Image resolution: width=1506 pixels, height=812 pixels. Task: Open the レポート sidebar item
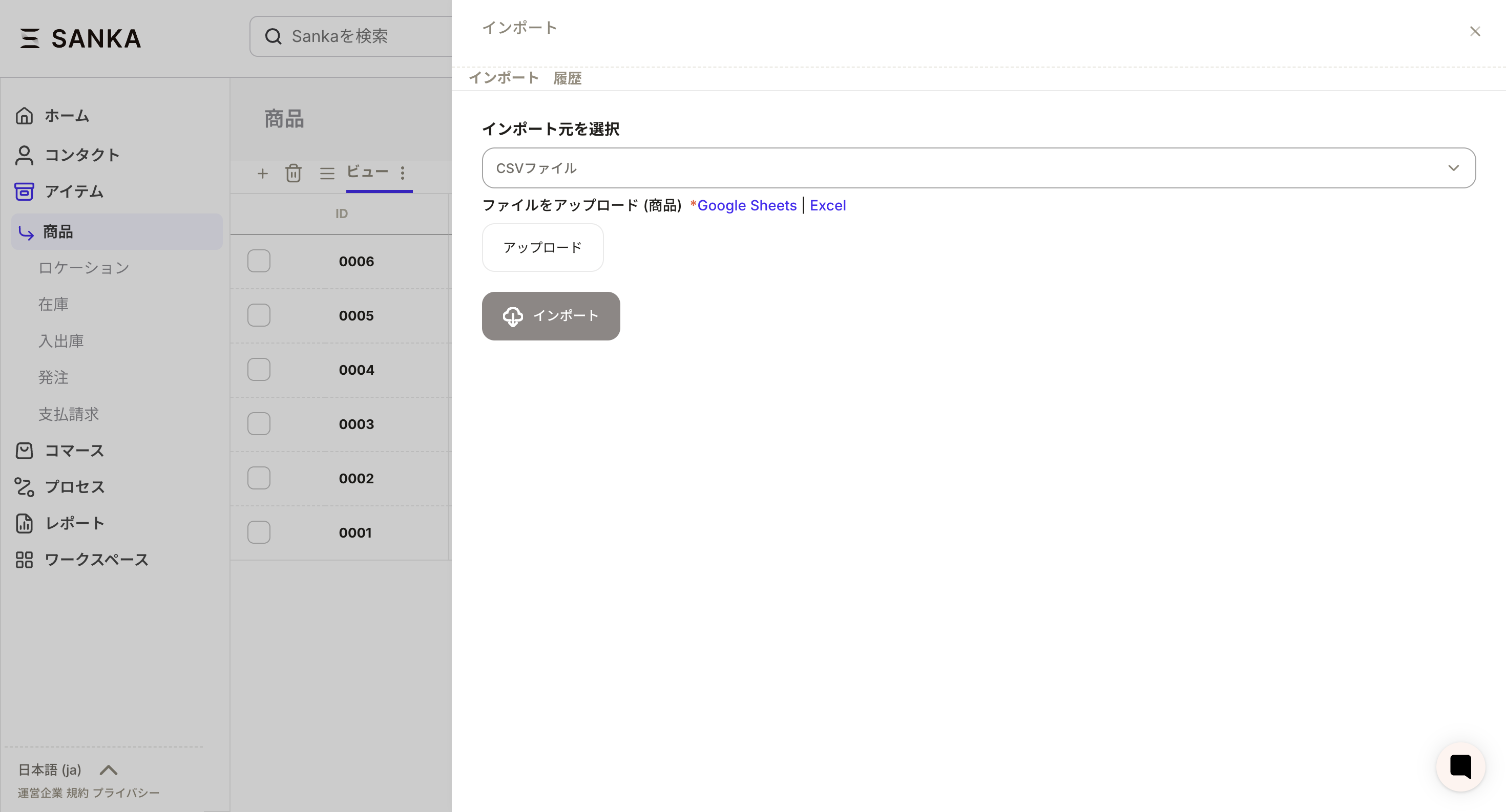pyautogui.click(x=75, y=523)
